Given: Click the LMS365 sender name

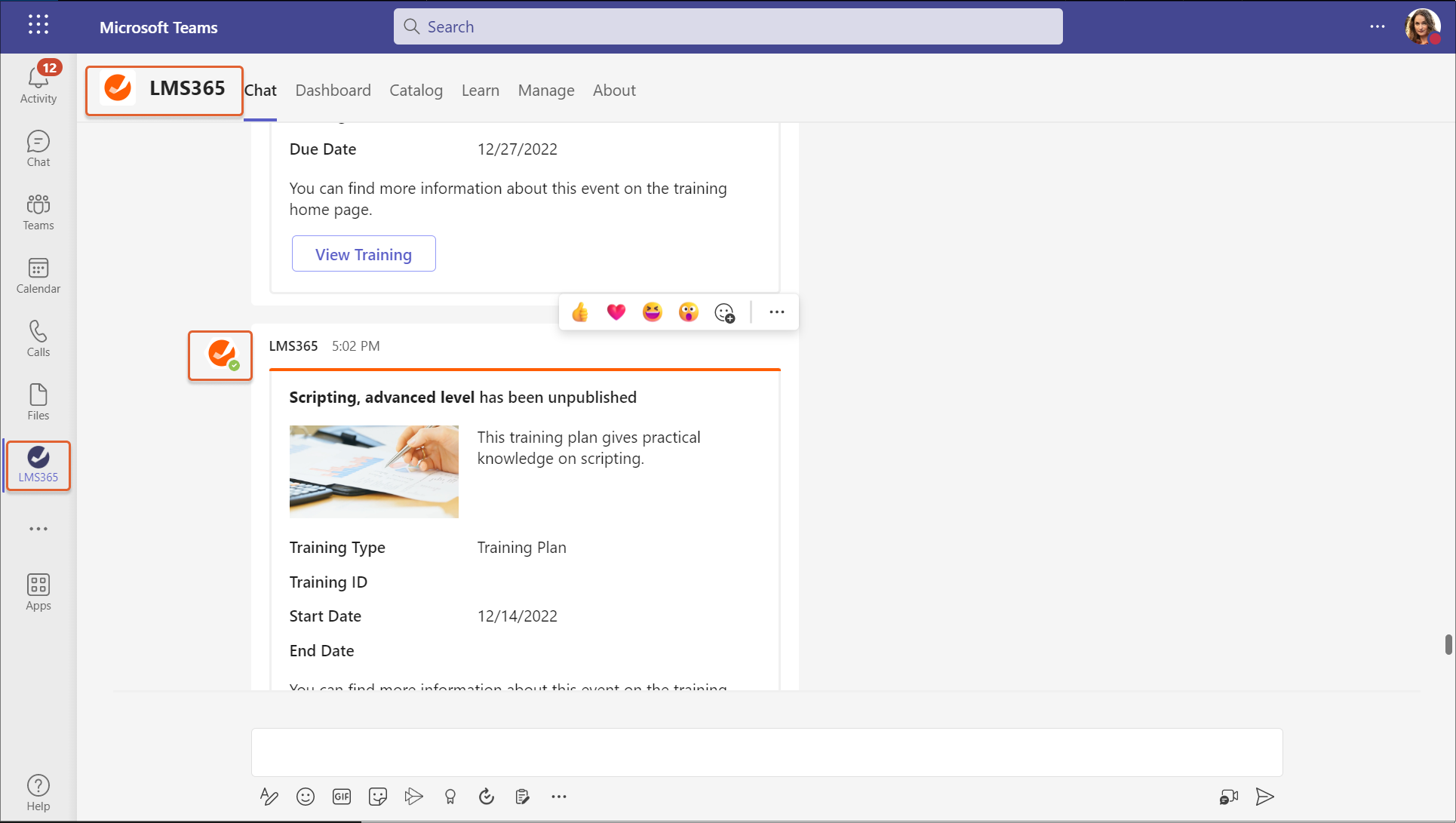Looking at the screenshot, I should pyautogui.click(x=293, y=346).
